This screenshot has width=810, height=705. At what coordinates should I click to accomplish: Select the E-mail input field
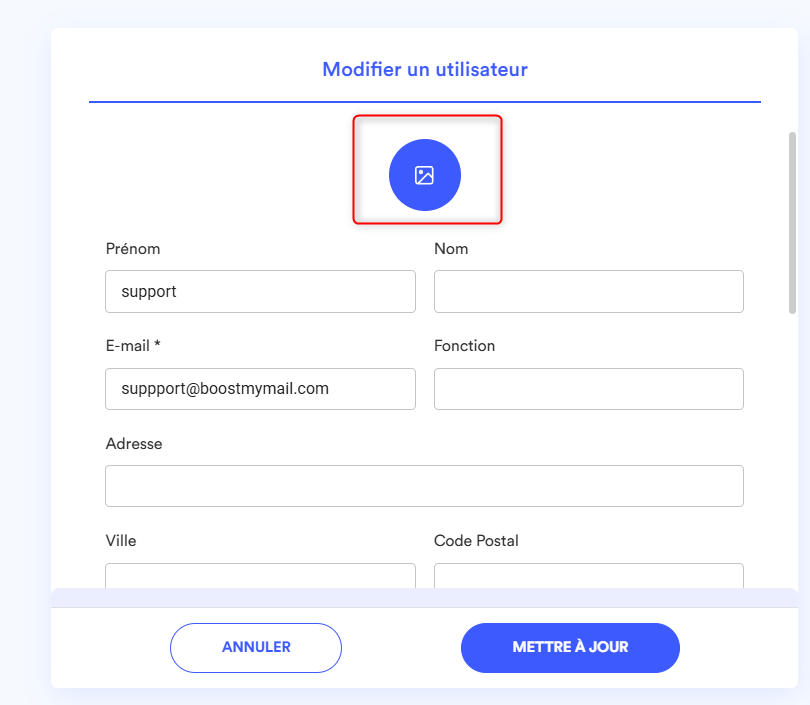[260, 389]
